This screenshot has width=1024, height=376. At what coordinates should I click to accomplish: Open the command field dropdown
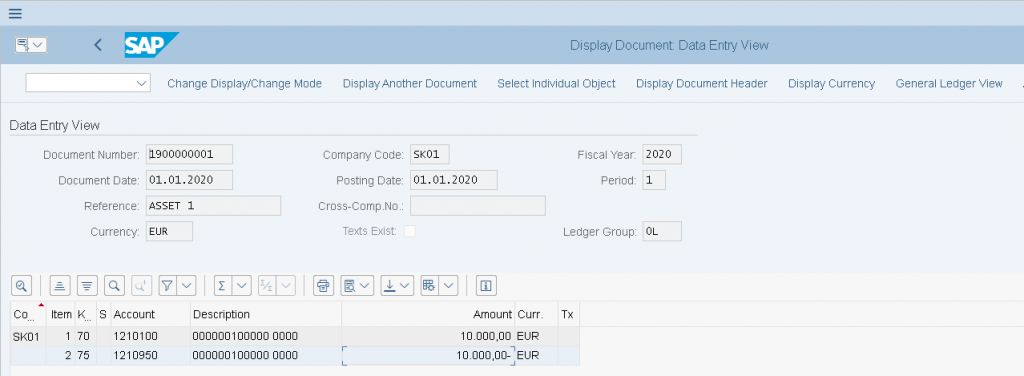pos(142,83)
